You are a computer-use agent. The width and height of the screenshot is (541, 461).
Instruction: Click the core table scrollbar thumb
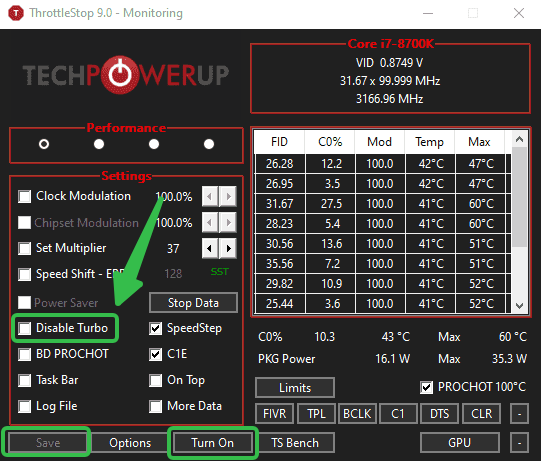(x=520, y=197)
